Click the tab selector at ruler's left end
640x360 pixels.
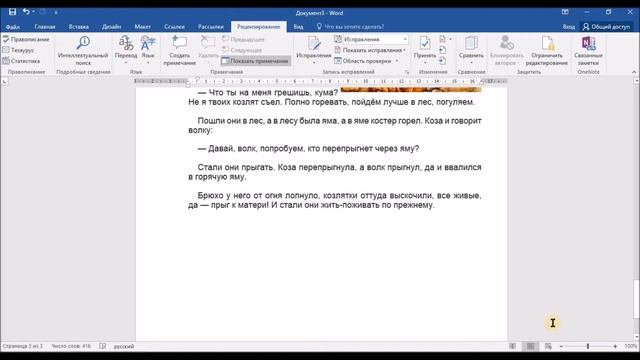[4, 82]
